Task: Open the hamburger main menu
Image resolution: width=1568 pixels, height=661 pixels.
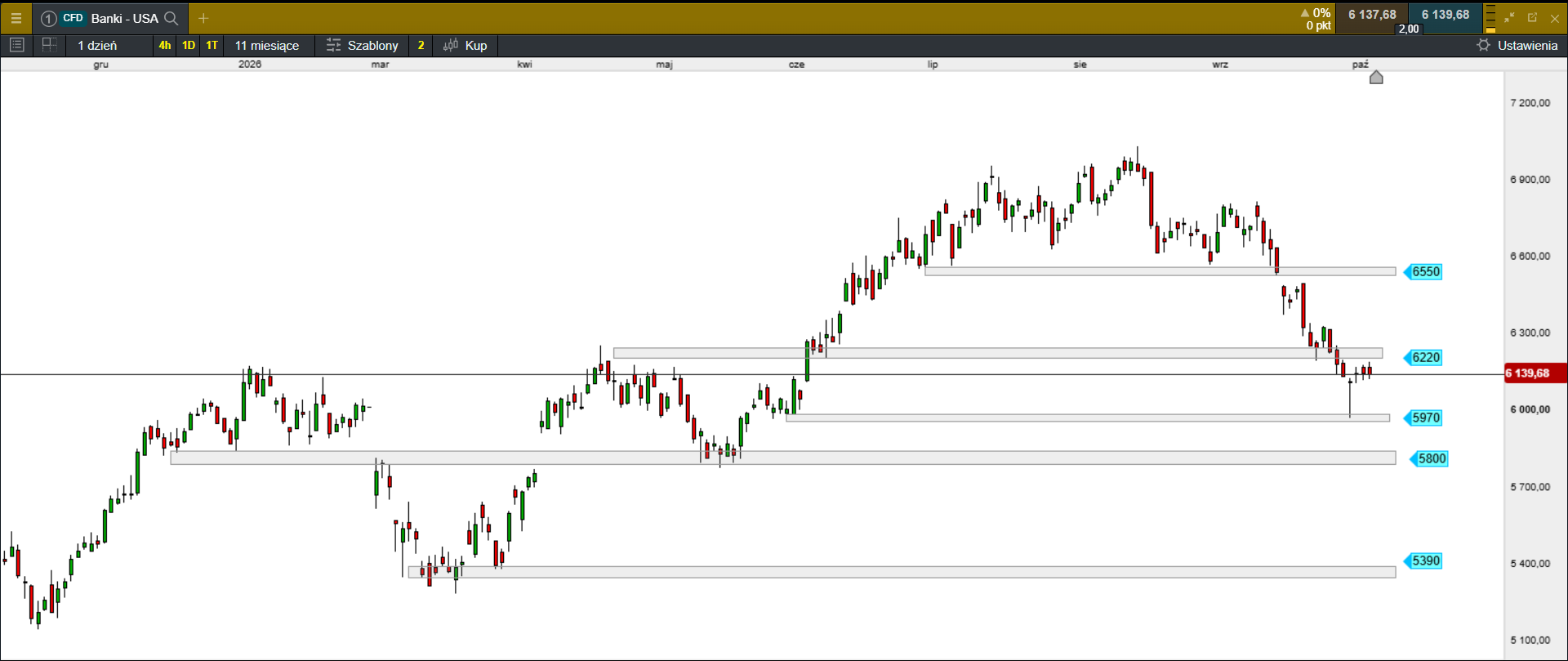Action: point(16,18)
